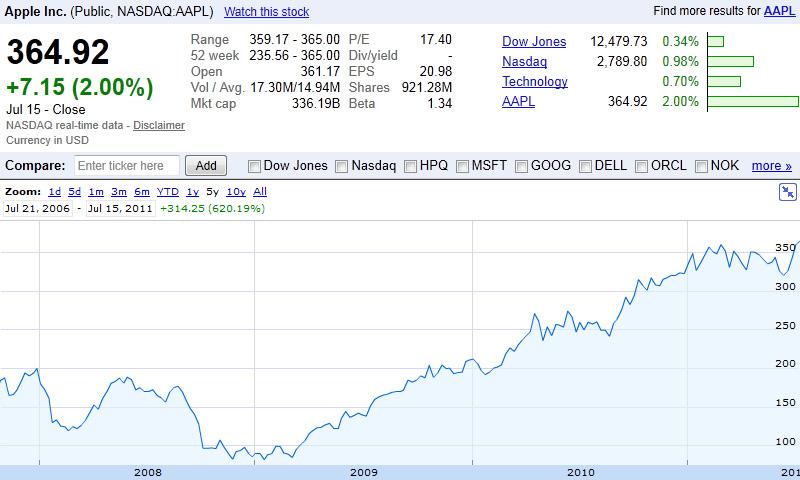This screenshot has width=800, height=480.
Task: Click the '+7.15 (2.00%)' change text
Action: click(x=80, y=87)
